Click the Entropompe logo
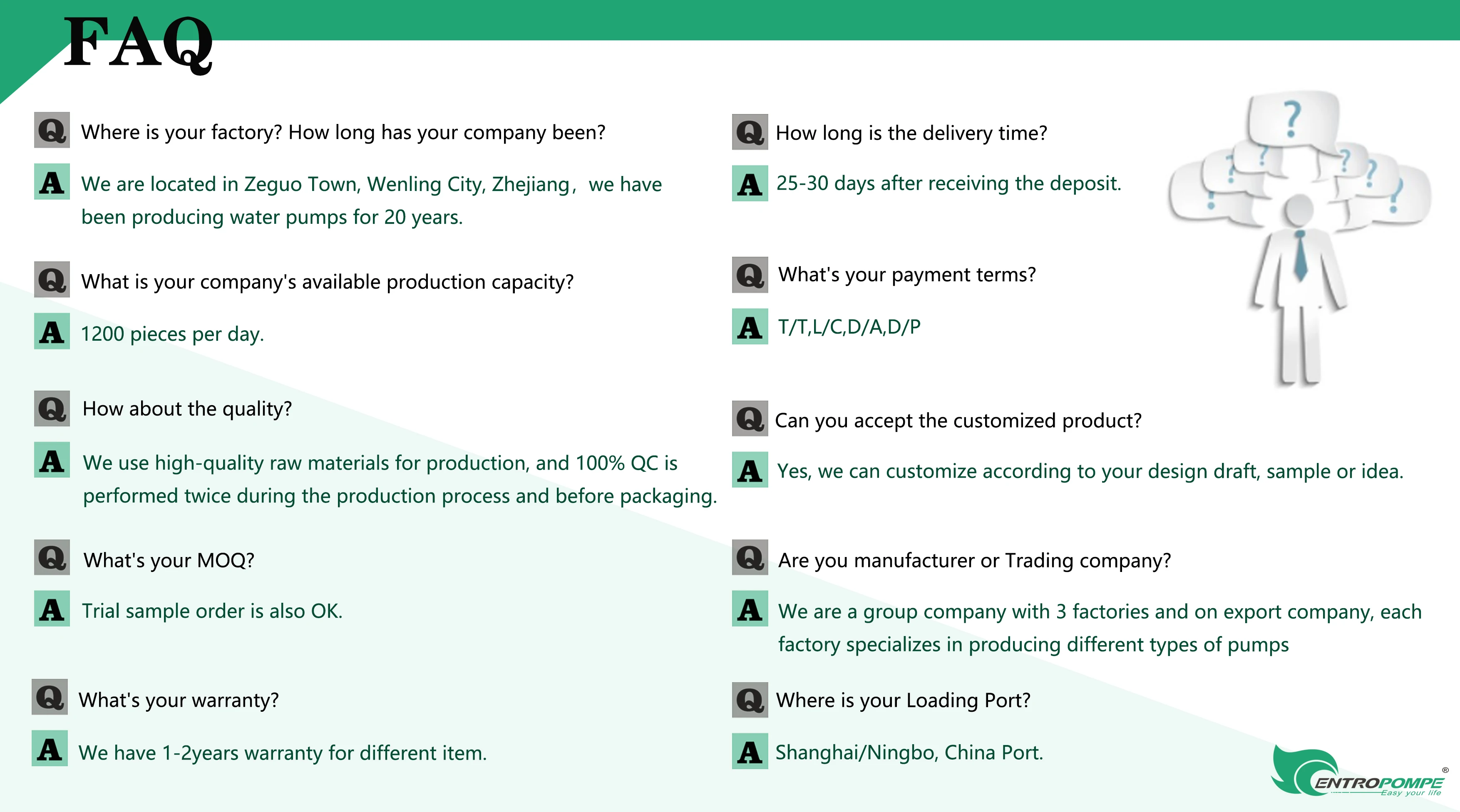The image size is (1460, 812). tap(1358, 772)
